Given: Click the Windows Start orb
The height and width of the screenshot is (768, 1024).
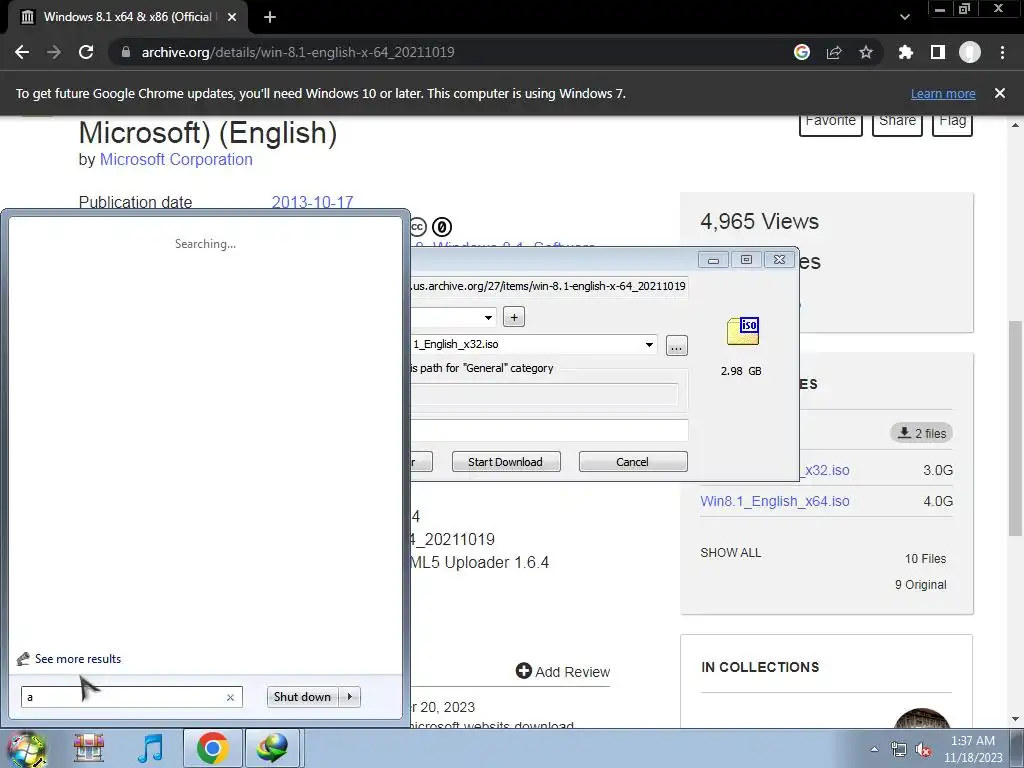Looking at the screenshot, I should click(26, 748).
